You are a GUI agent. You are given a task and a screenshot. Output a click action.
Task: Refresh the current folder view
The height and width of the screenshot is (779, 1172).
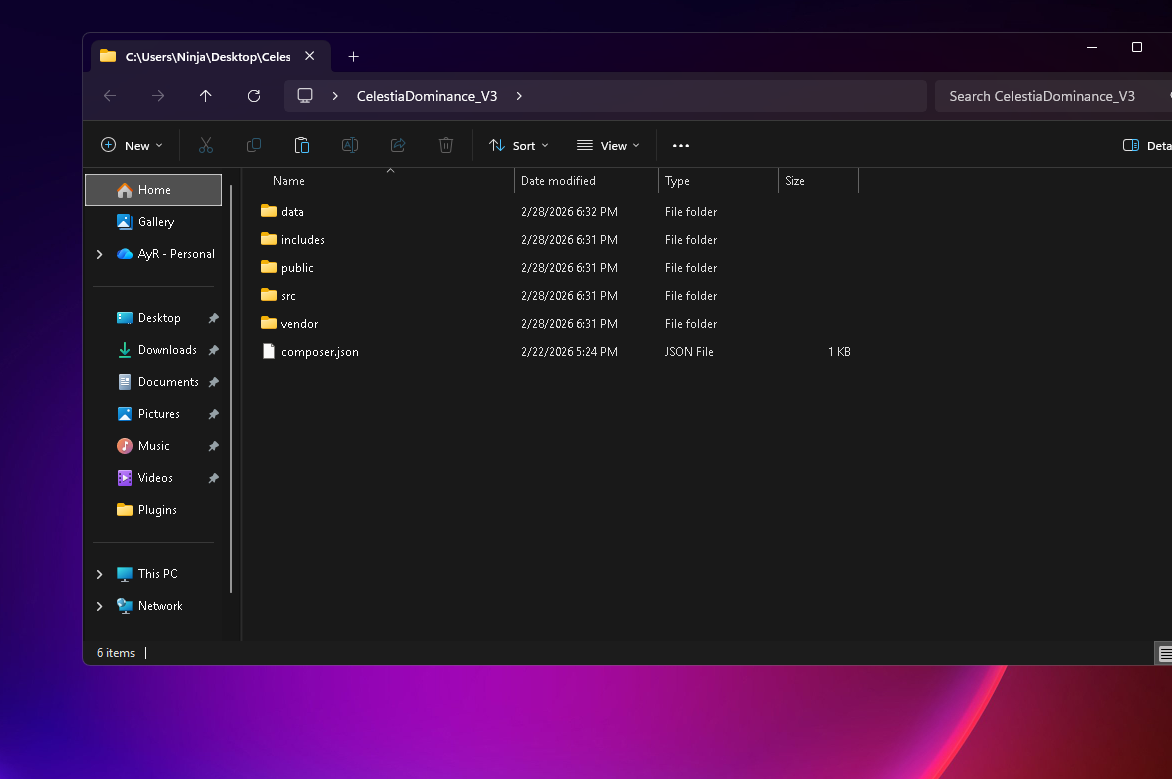pyautogui.click(x=254, y=96)
